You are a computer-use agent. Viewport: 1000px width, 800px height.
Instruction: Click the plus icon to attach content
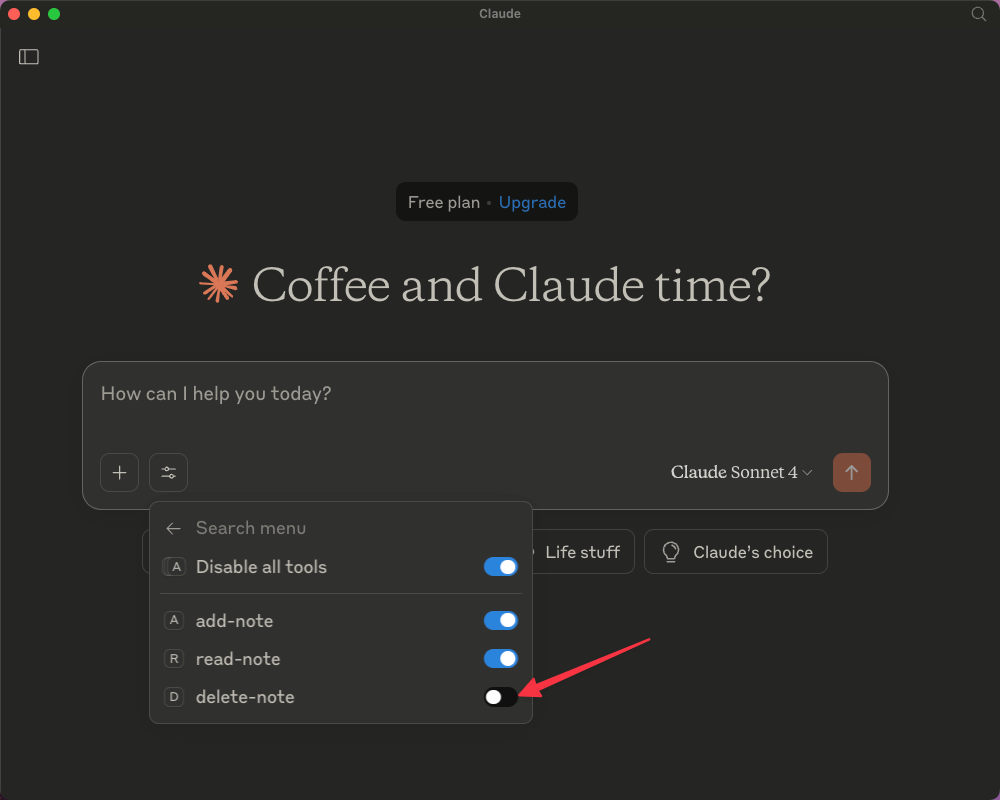pyautogui.click(x=119, y=472)
